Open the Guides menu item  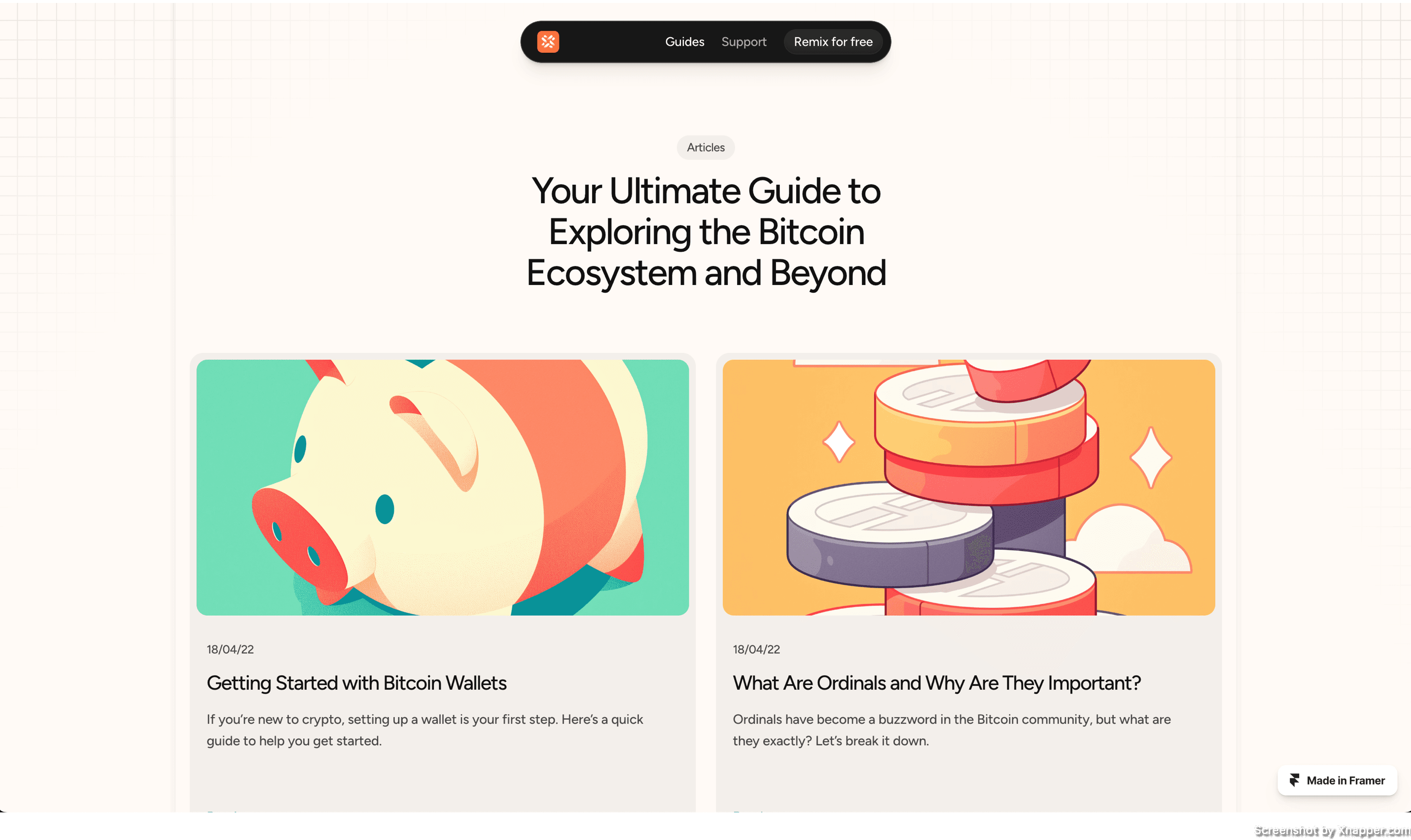684,42
